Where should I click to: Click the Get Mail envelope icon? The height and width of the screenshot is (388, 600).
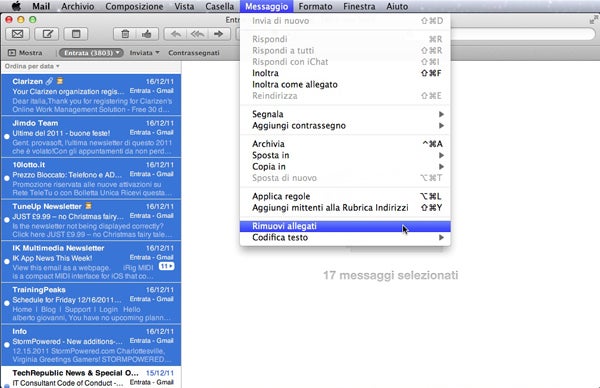[x=18, y=34]
